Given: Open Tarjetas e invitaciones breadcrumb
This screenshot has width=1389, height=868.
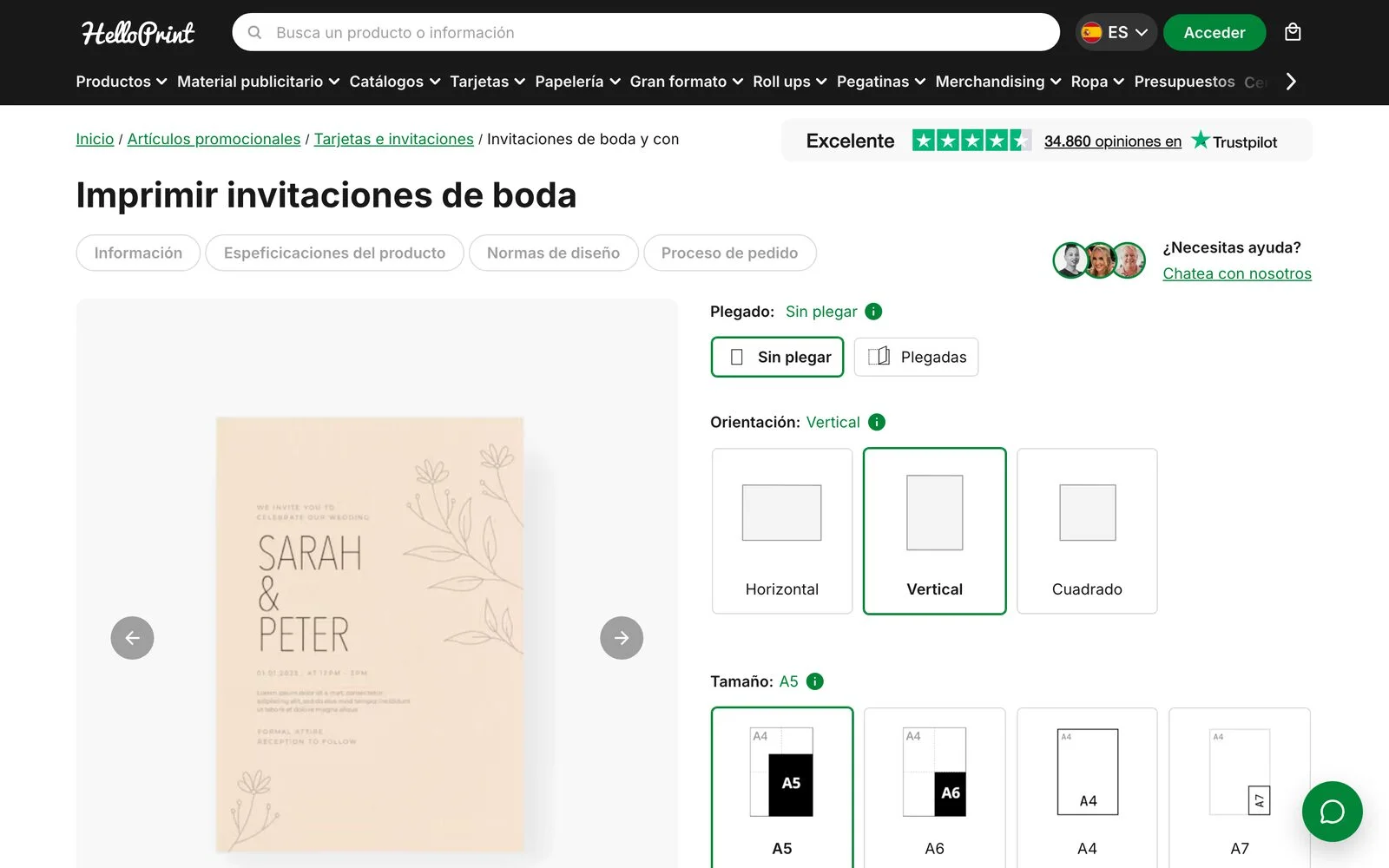Looking at the screenshot, I should tap(393, 139).
